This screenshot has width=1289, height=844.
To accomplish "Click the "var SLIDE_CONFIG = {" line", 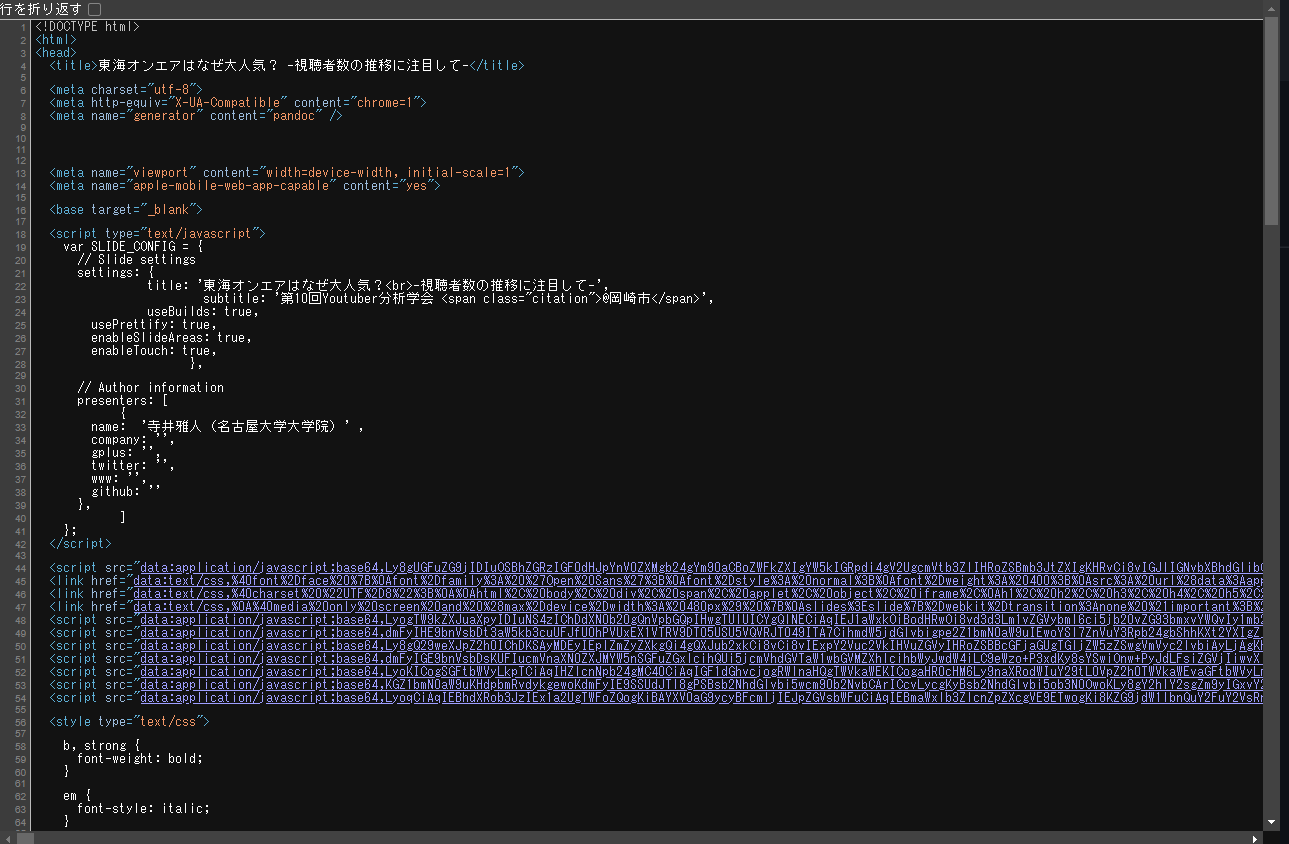I will pyautogui.click(x=133, y=246).
